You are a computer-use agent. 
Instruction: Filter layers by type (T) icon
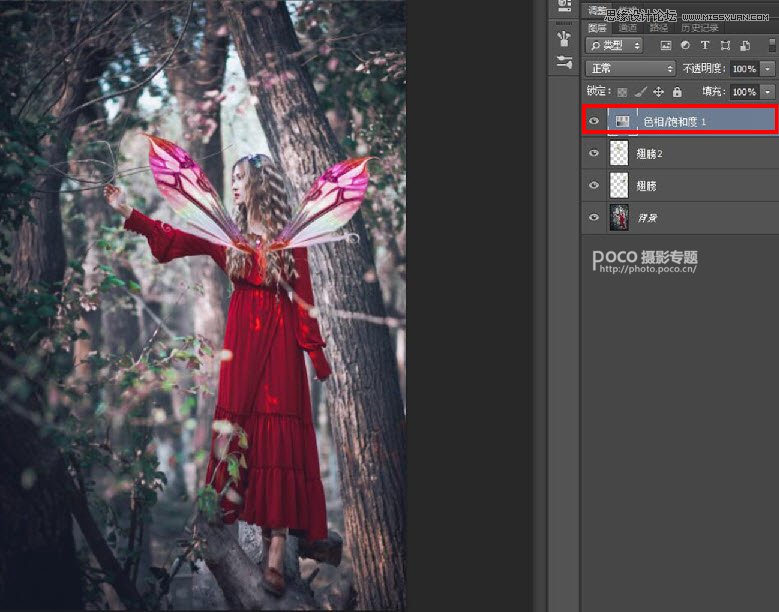[x=705, y=46]
